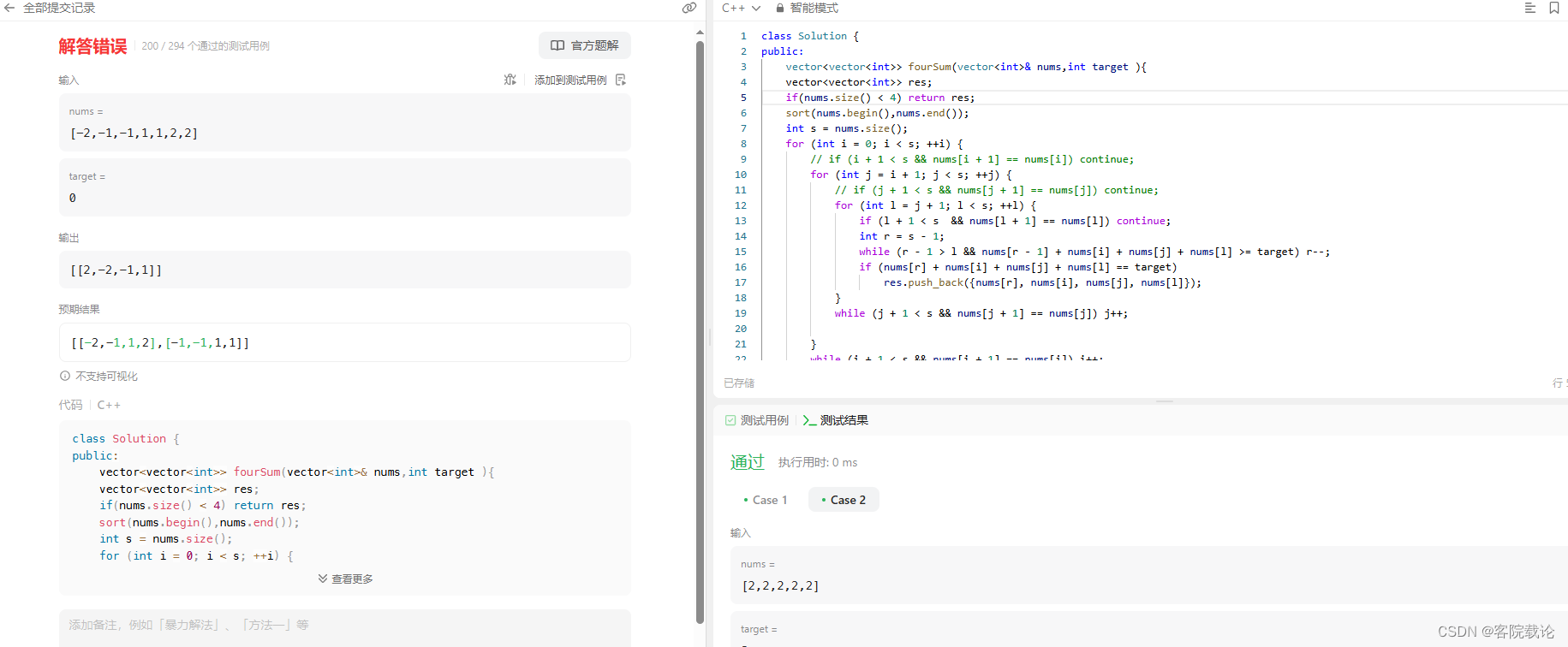Click the output [[2,-2,-1,1]] box
The image size is (1568, 647).
click(345, 270)
